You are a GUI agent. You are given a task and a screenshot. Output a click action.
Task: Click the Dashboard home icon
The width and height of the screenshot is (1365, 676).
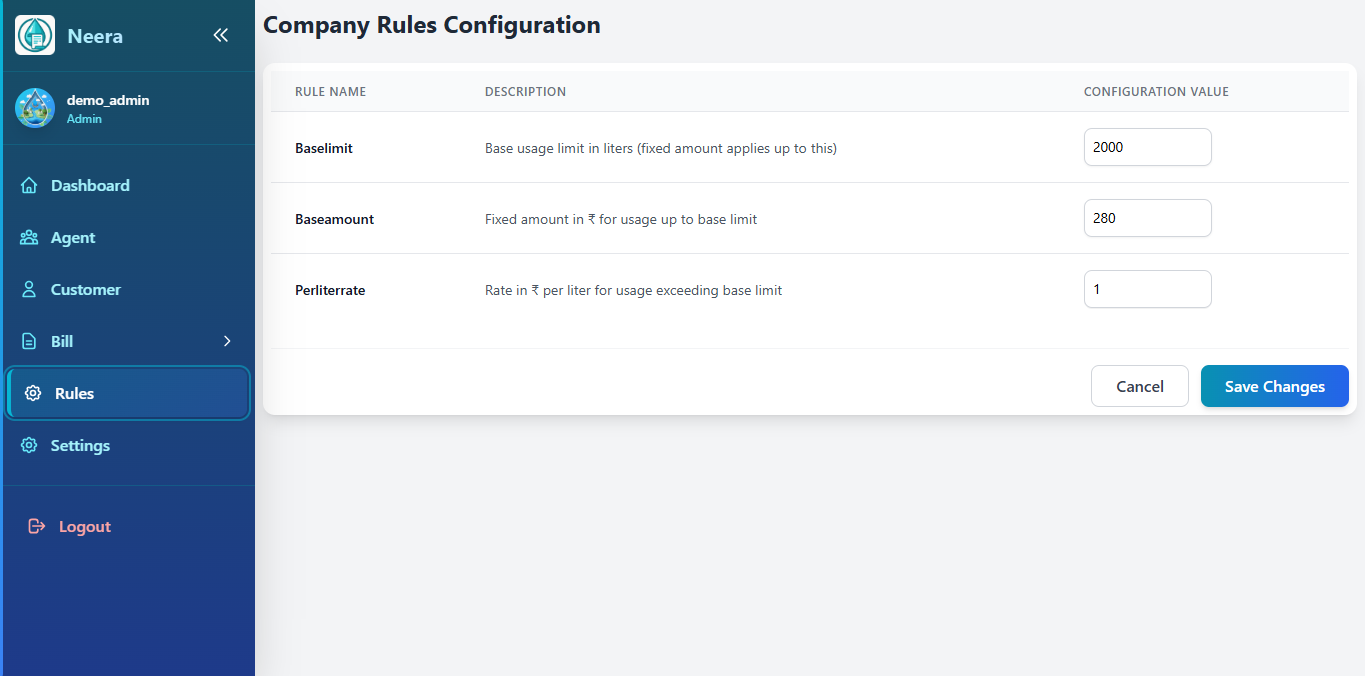tap(29, 186)
